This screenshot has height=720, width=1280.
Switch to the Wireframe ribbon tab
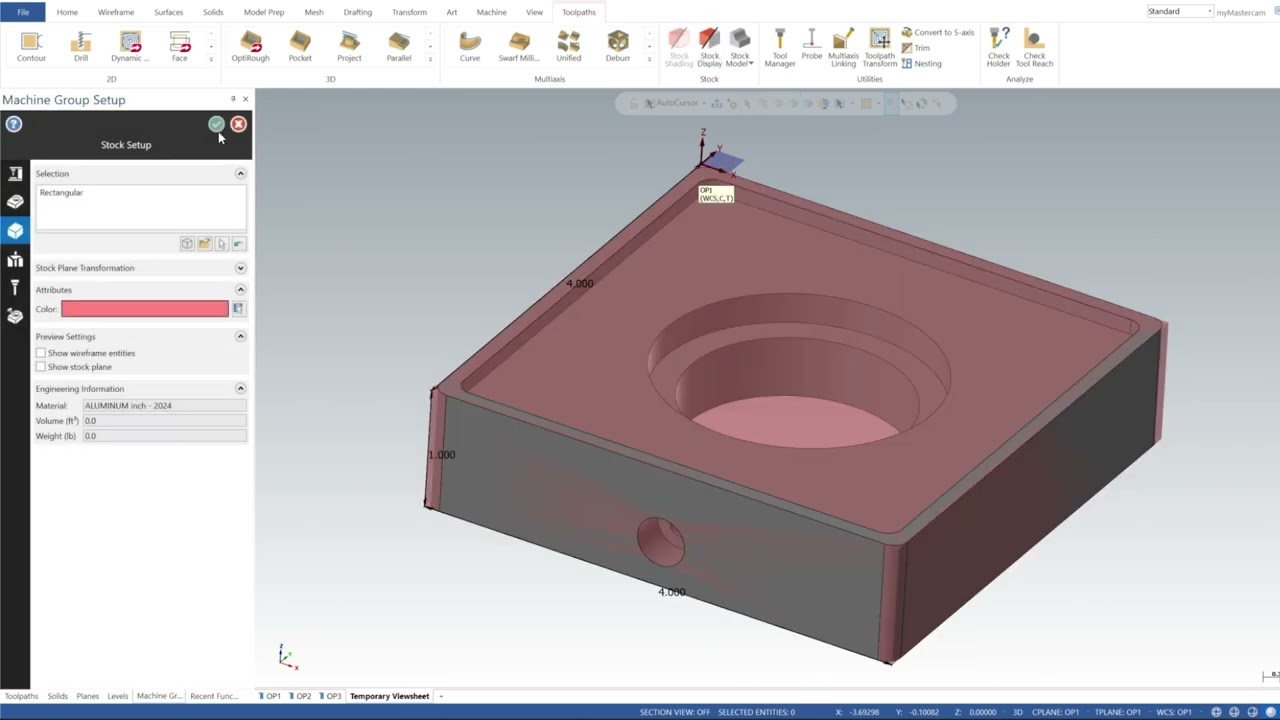pos(116,12)
